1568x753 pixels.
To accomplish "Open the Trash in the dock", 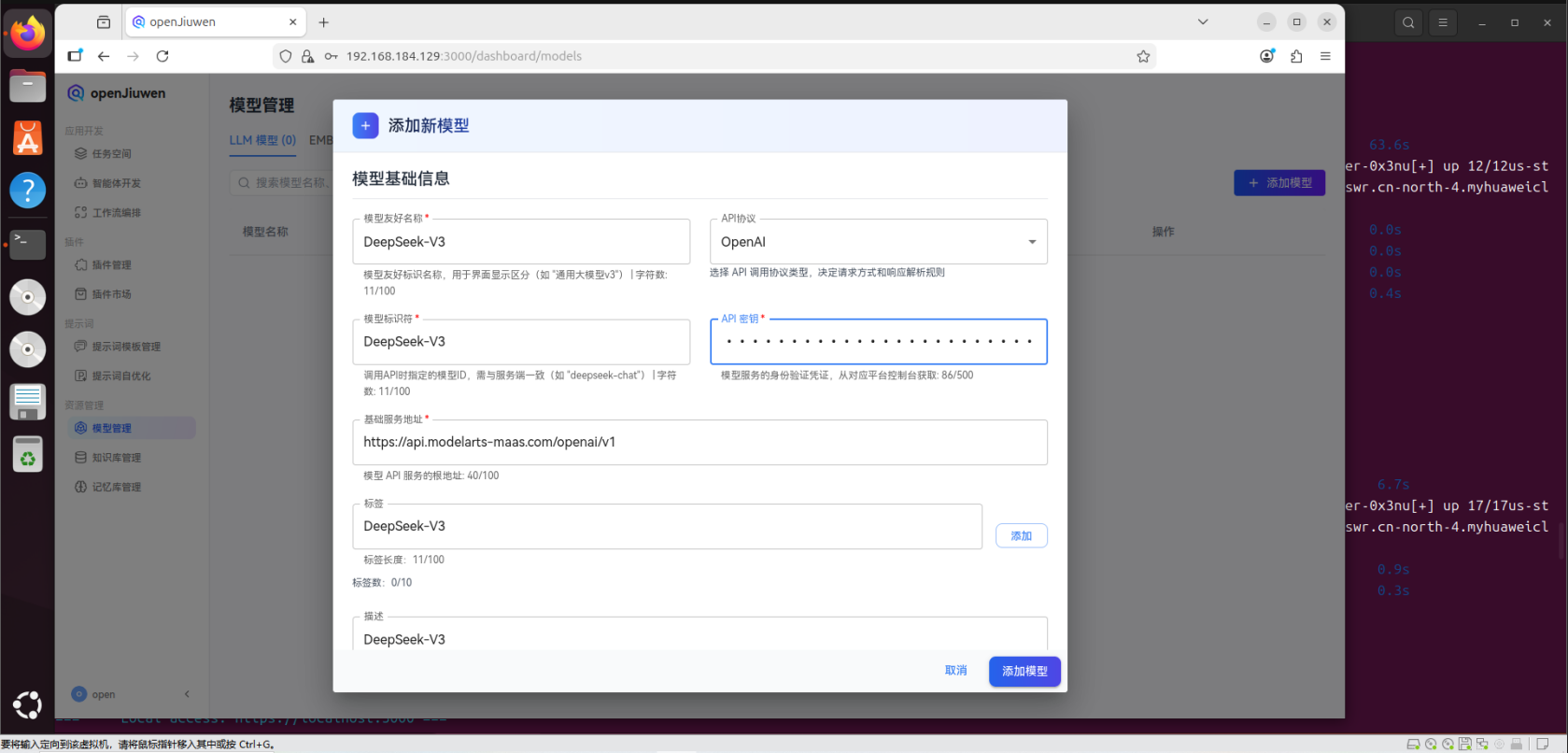I will pos(28,455).
